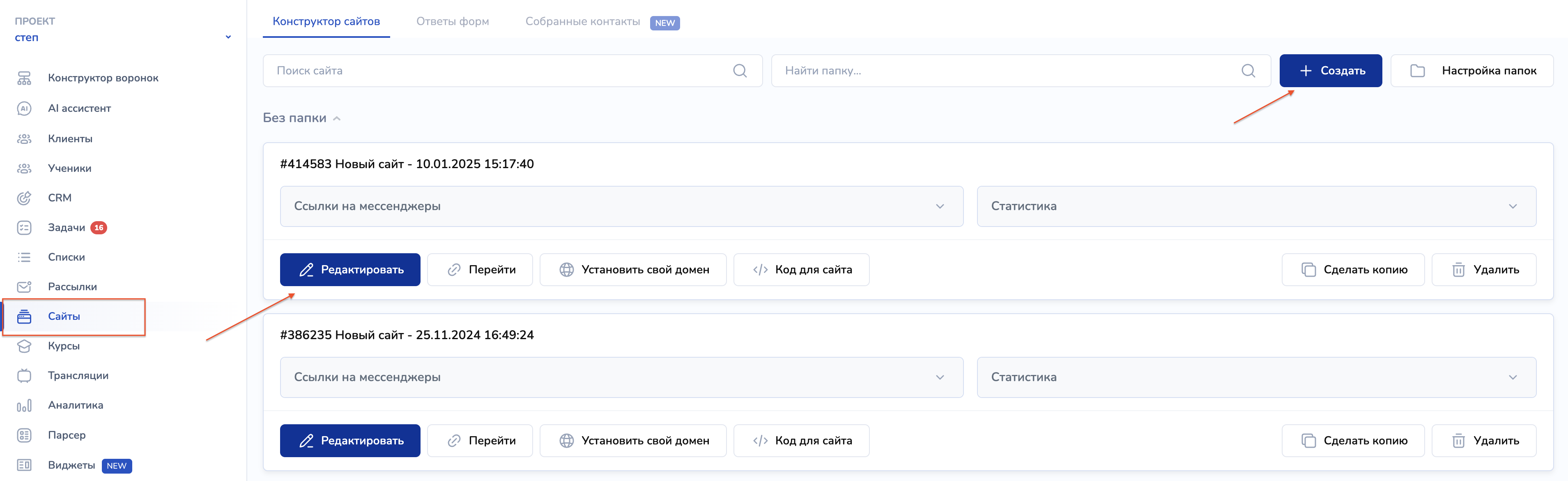
Task: Open the Задачи item with the 16 badge
Action: click(67, 227)
